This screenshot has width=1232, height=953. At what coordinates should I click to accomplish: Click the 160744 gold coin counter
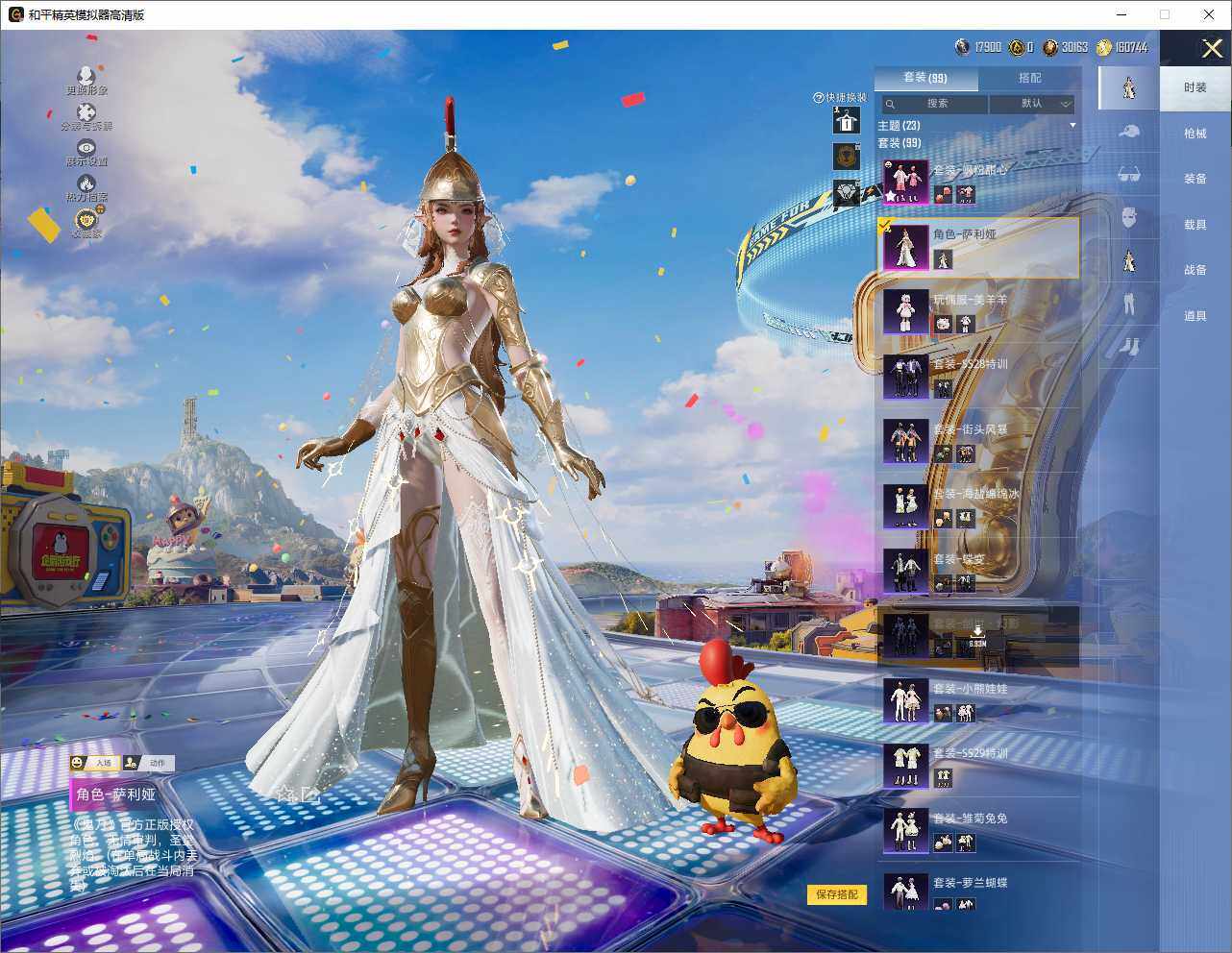click(x=1122, y=47)
